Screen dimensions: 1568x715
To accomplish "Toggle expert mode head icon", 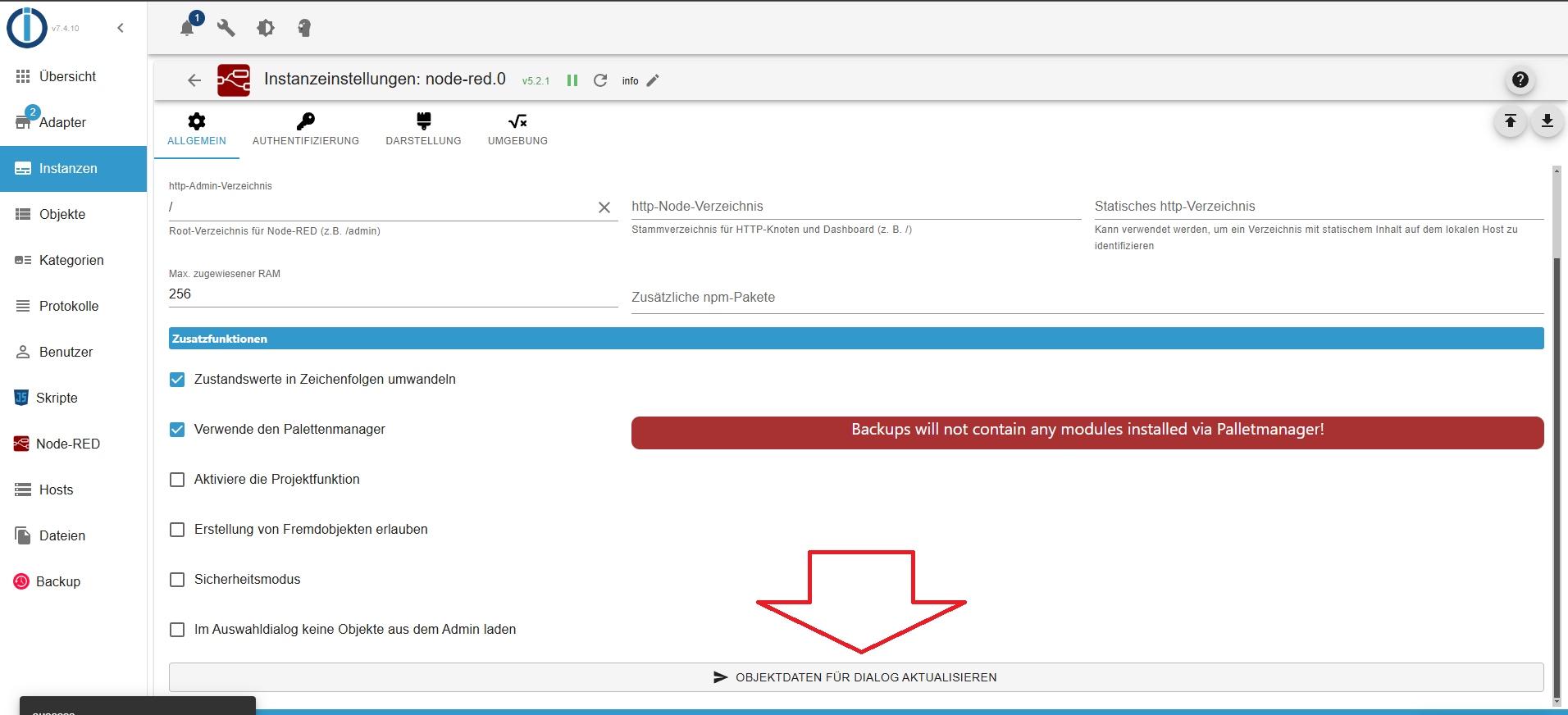I will tap(304, 28).
